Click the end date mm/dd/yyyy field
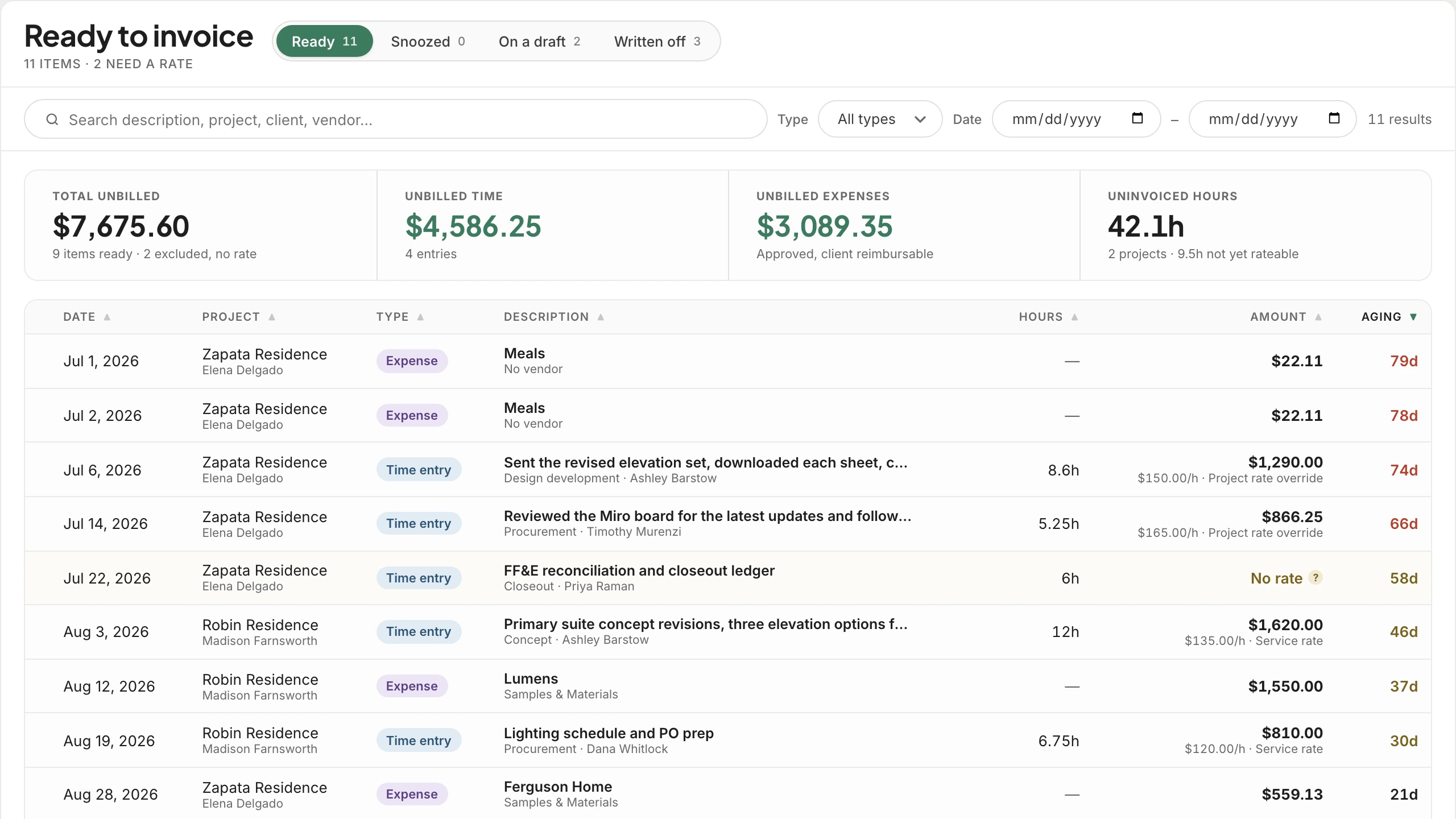The image size is (1456, 819). pyautogui.click(x=1273, y=119)
